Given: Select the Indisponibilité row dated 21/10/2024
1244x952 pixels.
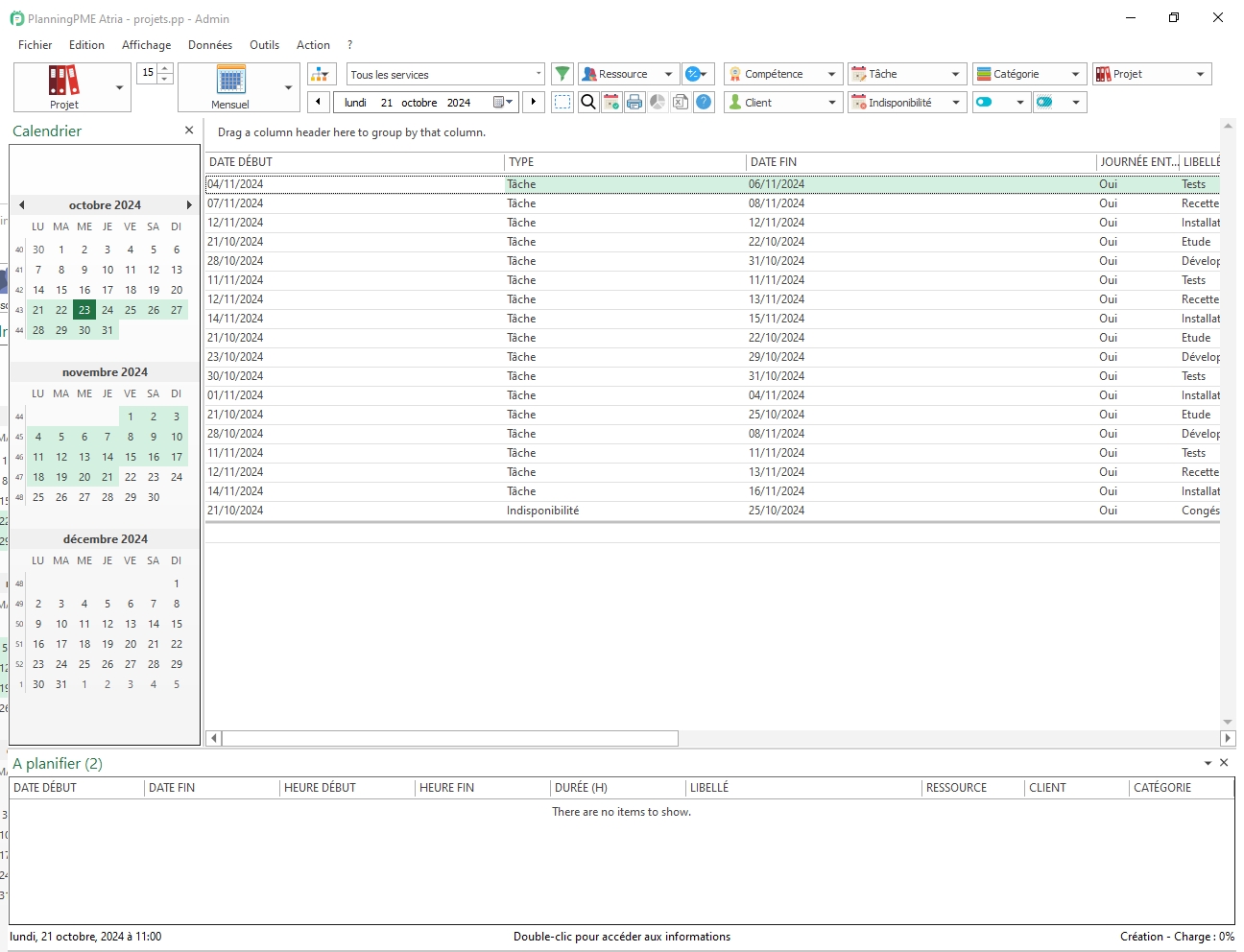Looking at the screenshot, I should pos(712,511).
